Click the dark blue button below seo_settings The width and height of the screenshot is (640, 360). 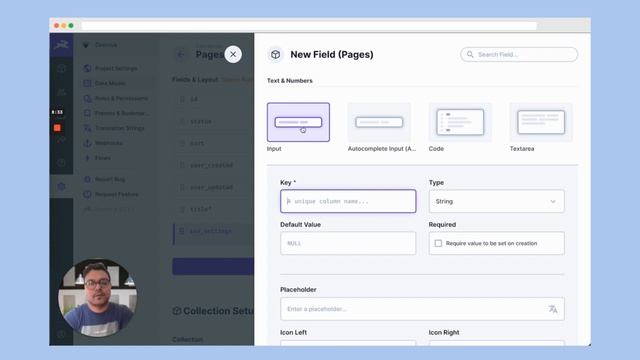pyautogui.click(x=213, y=267)
